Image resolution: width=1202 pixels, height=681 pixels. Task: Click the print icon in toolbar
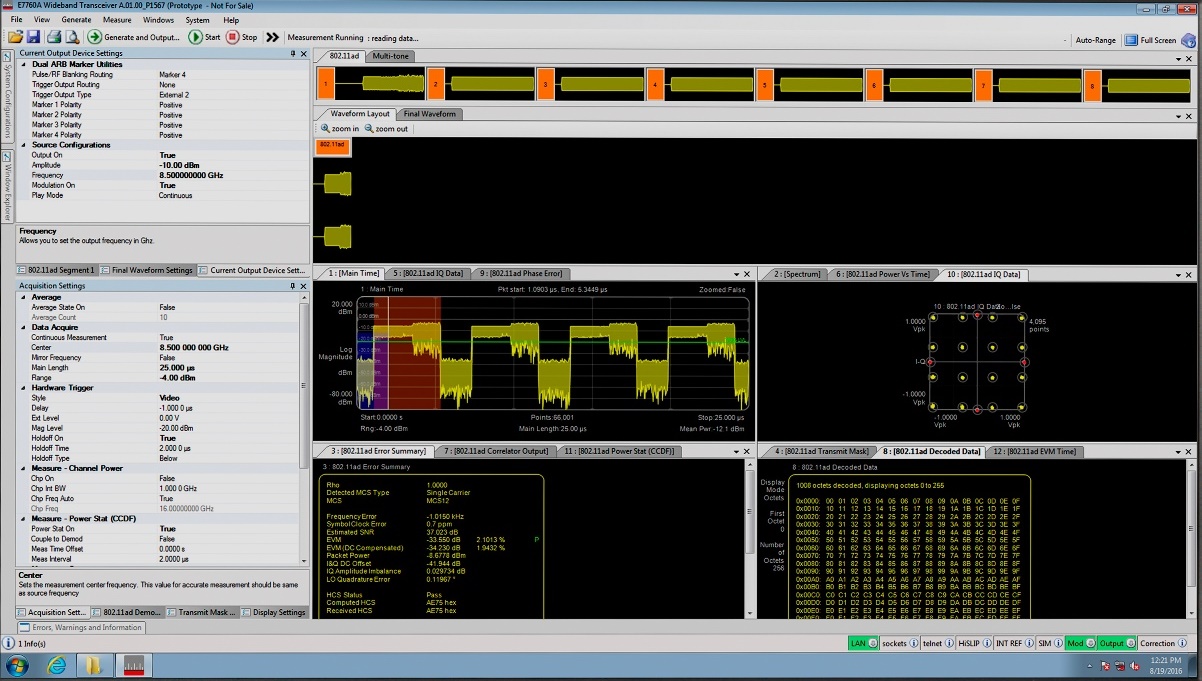coord(55,37)
